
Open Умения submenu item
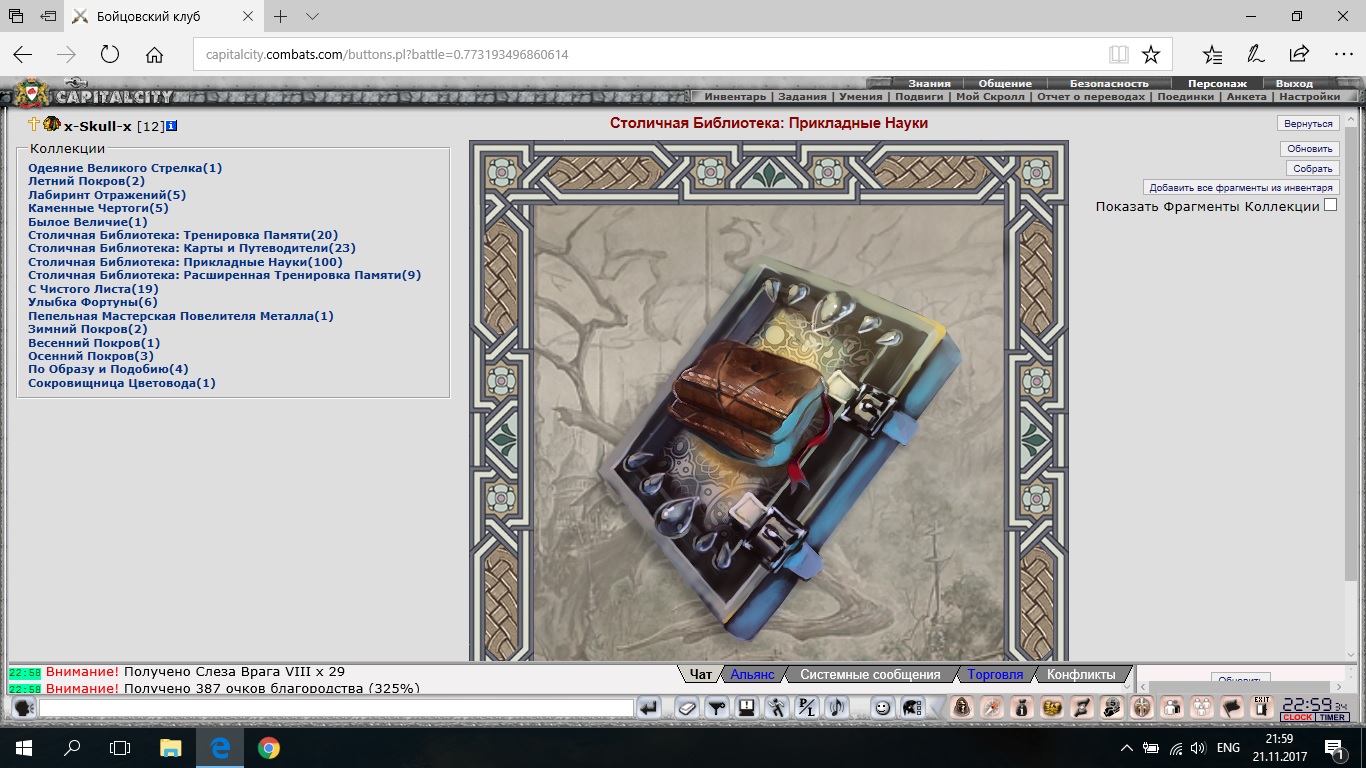pyautogui.click(x=861, y=97)
